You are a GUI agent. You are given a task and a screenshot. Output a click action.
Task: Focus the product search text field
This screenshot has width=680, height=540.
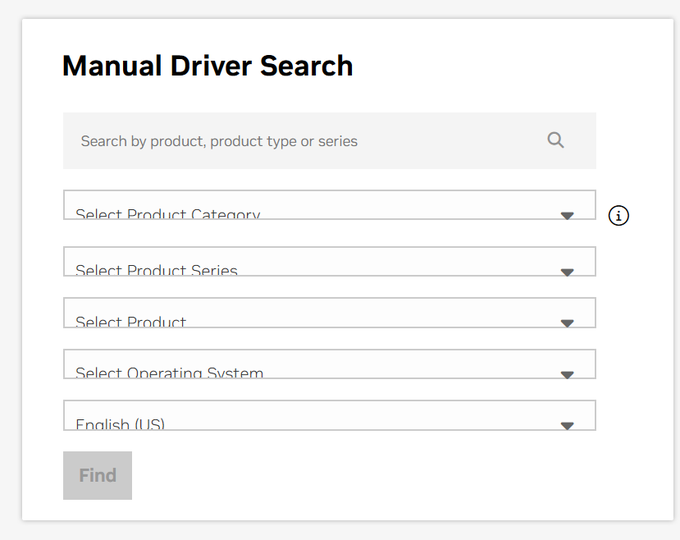point(330,141)
